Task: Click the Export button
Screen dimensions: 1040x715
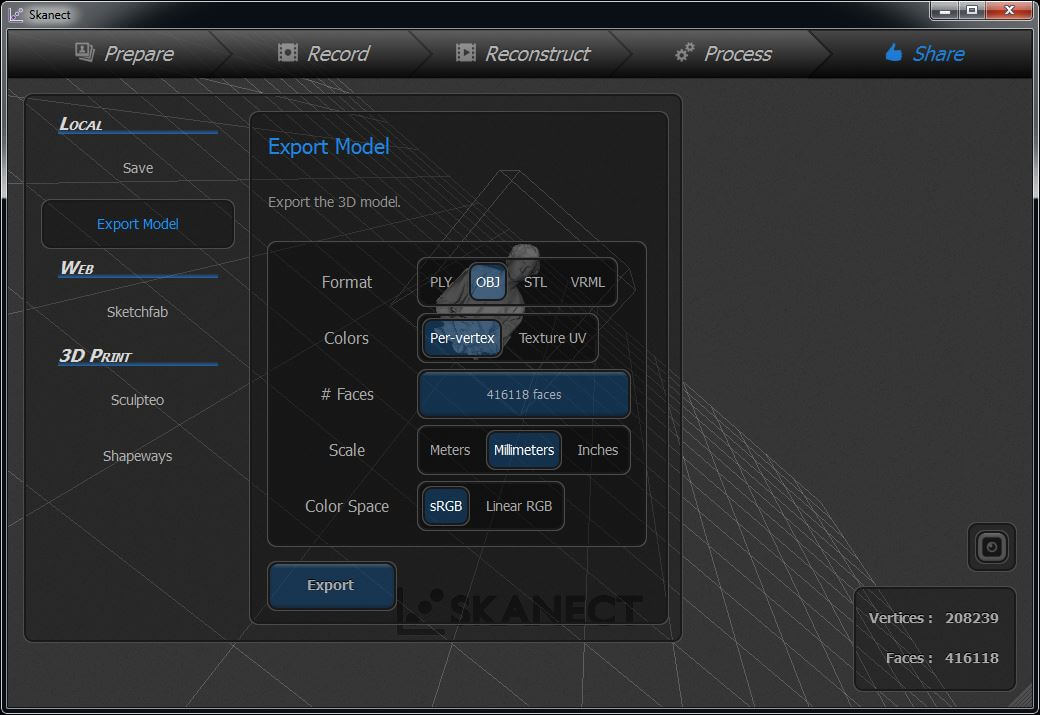Action: [x=331, y=585]
